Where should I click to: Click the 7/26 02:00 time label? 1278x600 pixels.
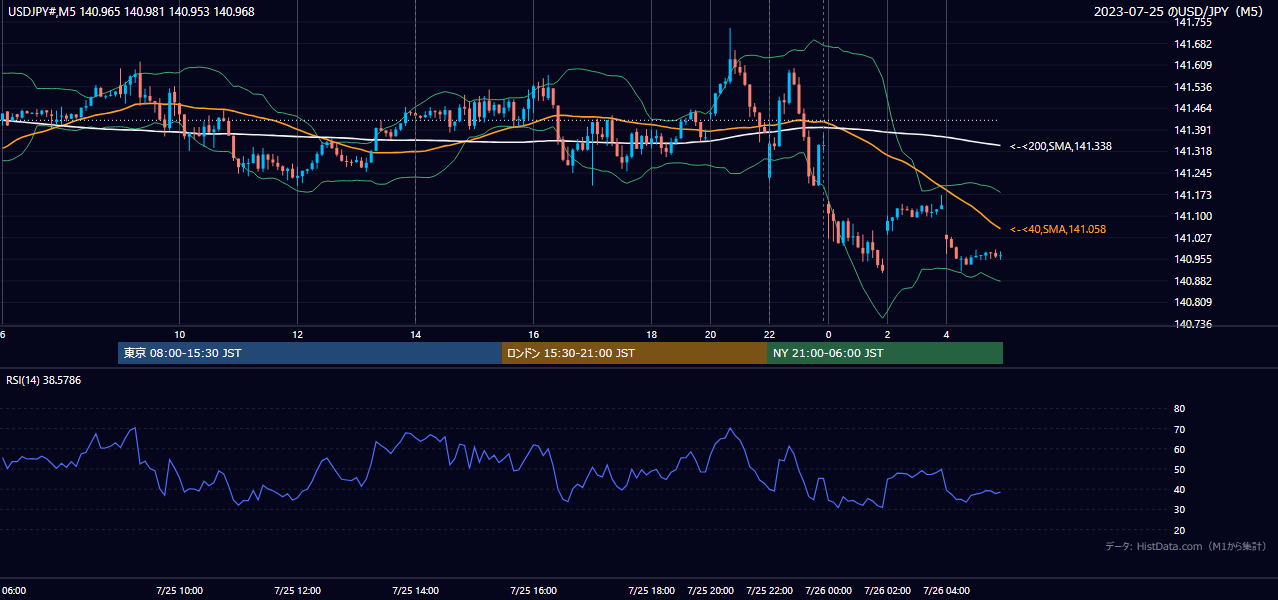[x=887, y=590]
